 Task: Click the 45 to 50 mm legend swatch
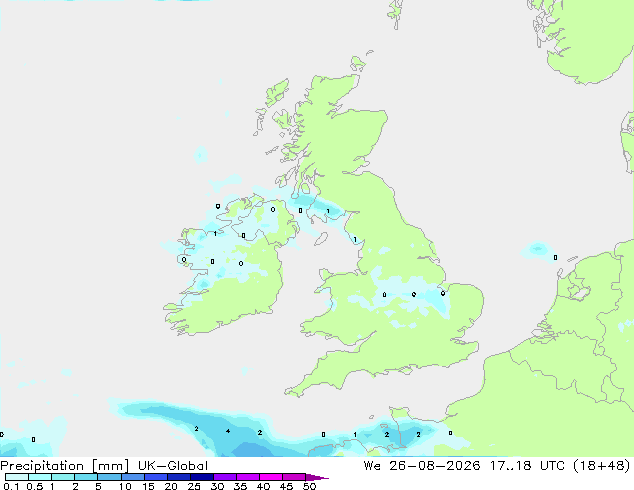coord(294,477)
